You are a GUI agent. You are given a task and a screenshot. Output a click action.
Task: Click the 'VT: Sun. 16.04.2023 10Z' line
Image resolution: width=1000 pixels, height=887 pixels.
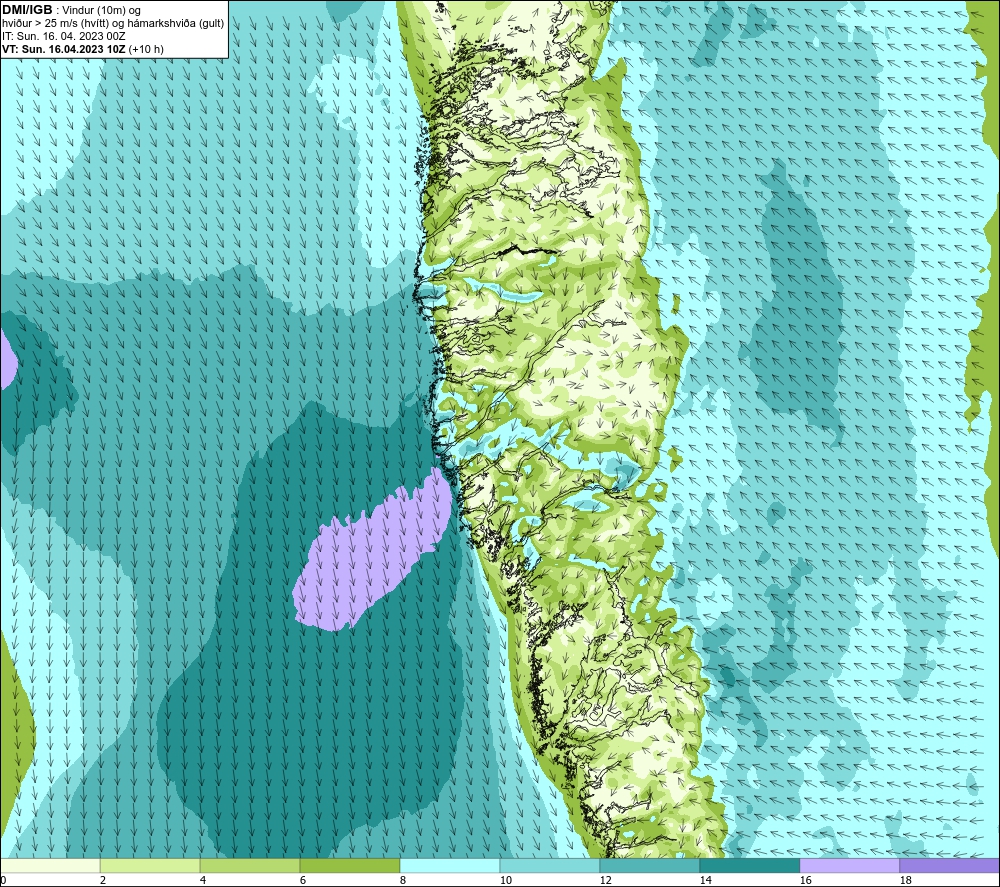point(64,49)
